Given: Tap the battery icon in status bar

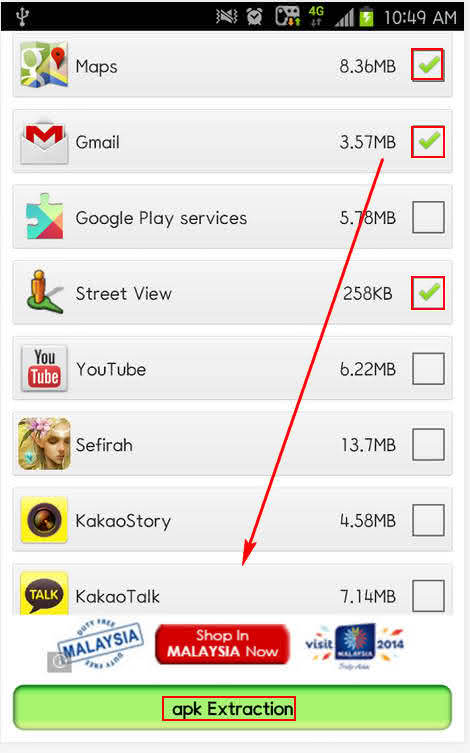Looking at the screenshot, I should pos(366,17).
